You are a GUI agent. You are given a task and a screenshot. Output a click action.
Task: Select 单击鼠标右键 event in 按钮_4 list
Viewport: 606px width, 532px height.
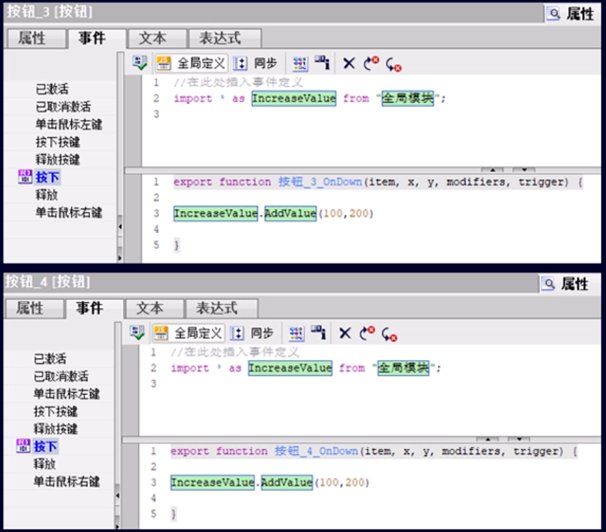tap(66, 481)
